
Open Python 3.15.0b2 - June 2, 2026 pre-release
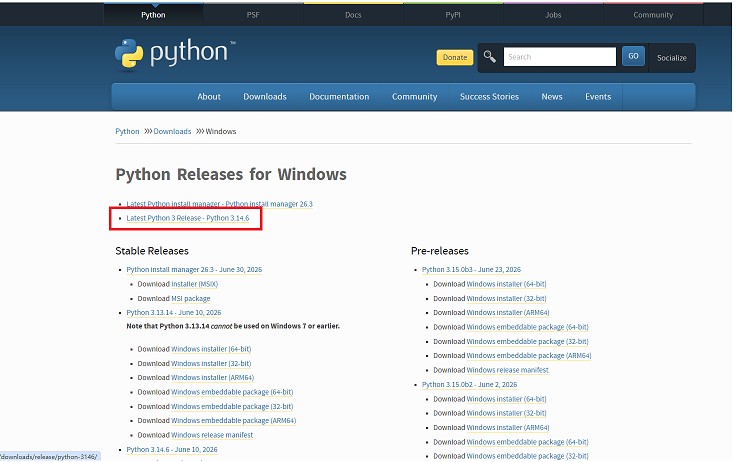coord(469,385)
